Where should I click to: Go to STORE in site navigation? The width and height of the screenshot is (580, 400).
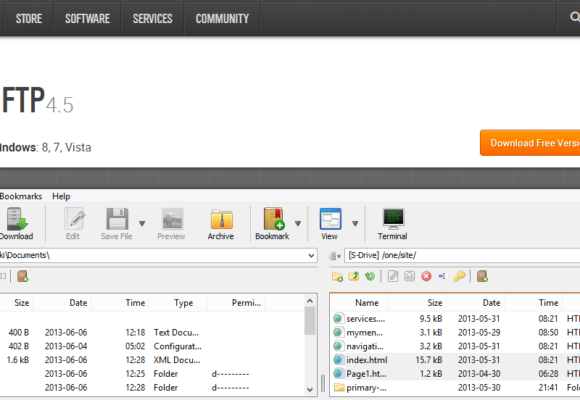[29, 19]
